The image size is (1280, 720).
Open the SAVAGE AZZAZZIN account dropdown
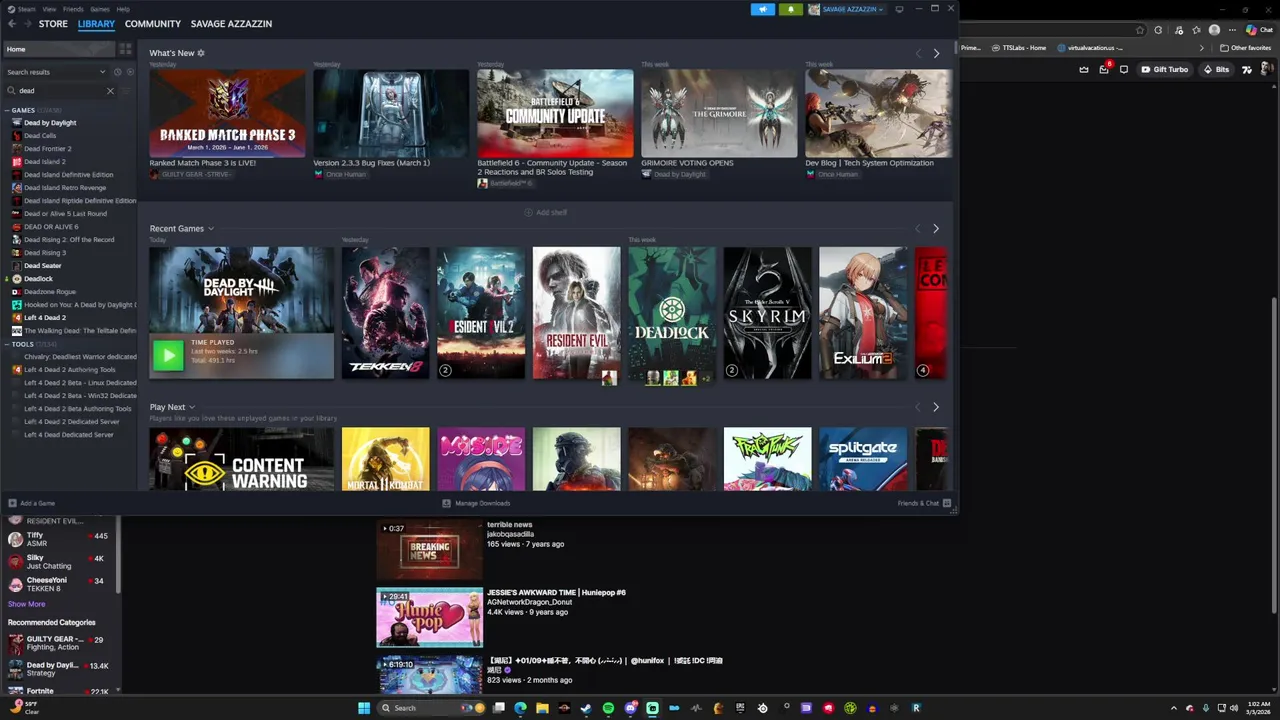tap(846, 9)
